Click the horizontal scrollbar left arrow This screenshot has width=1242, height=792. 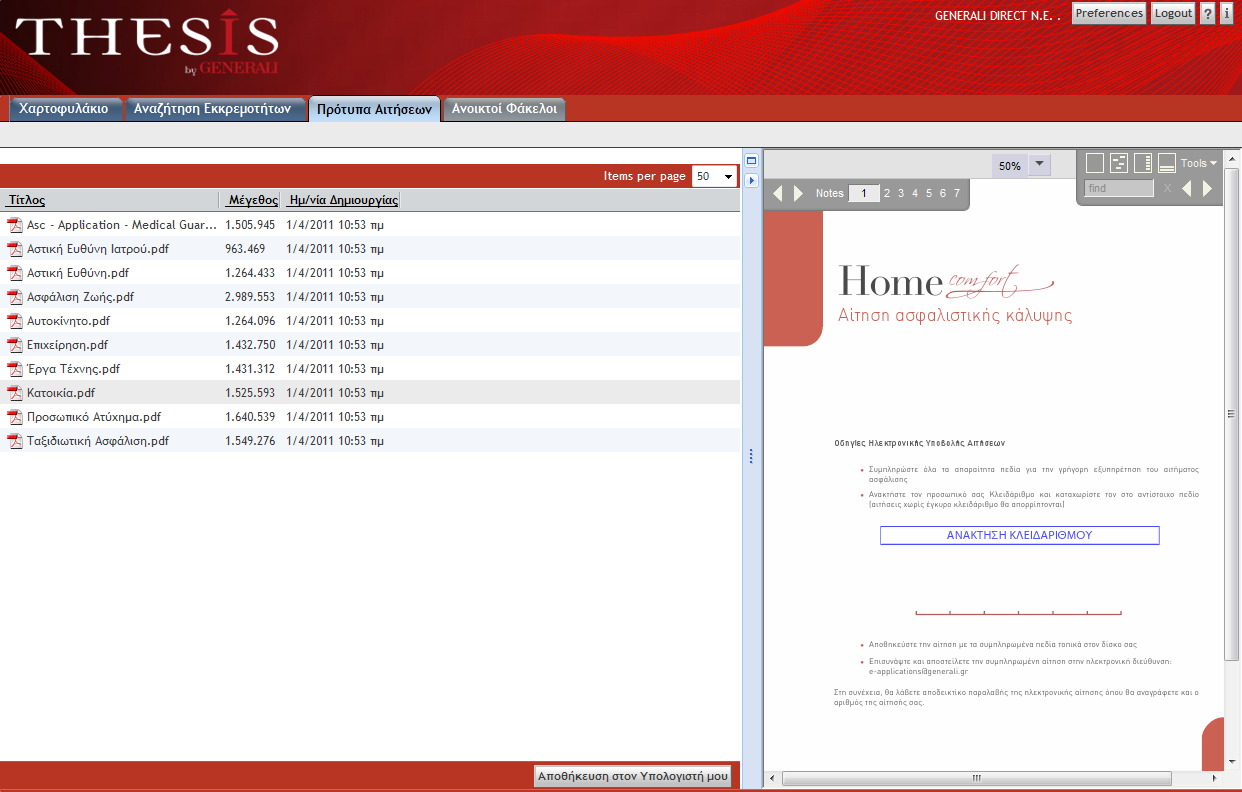coord(771,778)
